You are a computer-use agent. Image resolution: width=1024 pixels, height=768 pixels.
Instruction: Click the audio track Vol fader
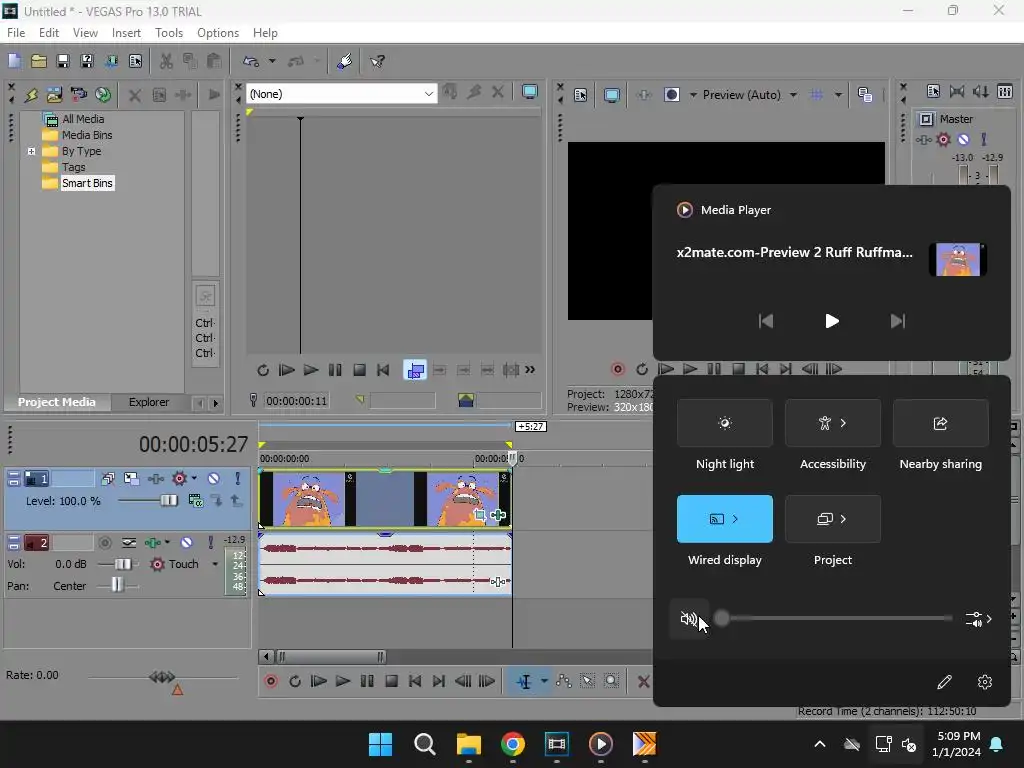(x=123, y=564)
